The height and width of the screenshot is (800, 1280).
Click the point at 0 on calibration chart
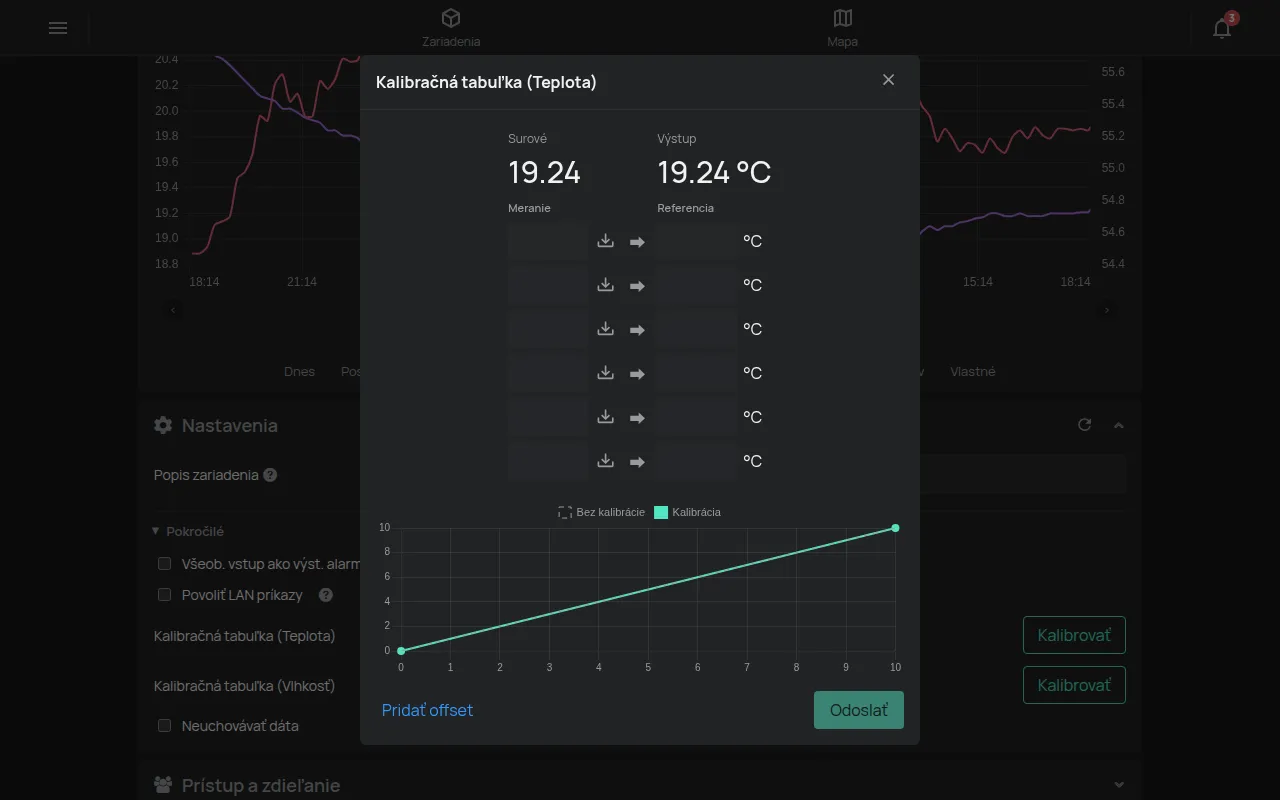(x=401, y=651)
